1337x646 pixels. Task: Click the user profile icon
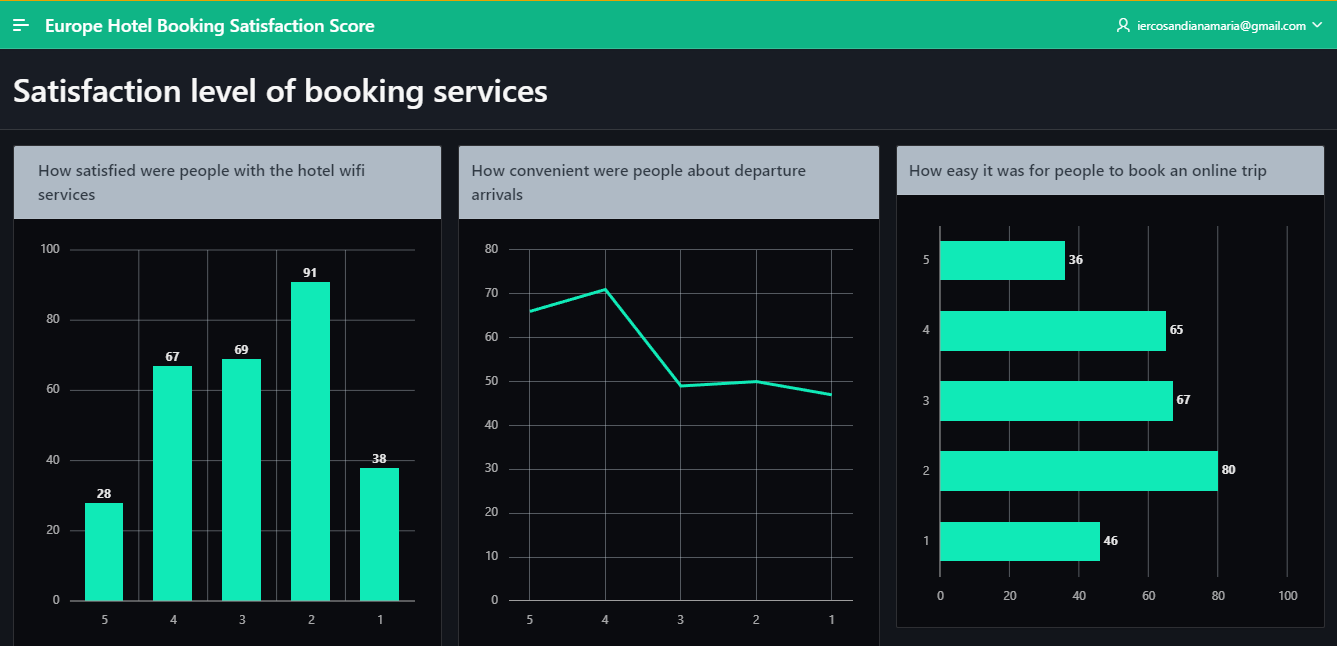point(1123,26)
